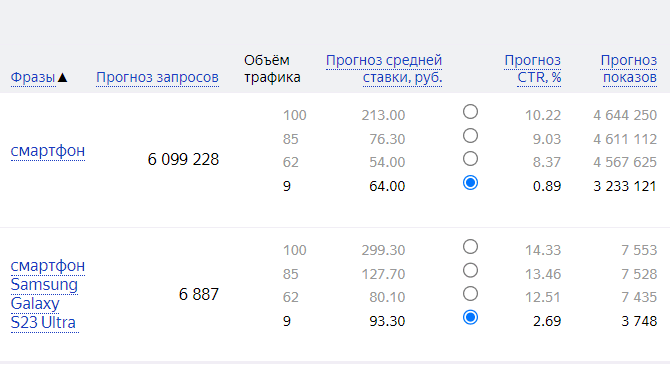Click the 8.37 CTR value
Screen dimensions: 670x370
[547, 162]
